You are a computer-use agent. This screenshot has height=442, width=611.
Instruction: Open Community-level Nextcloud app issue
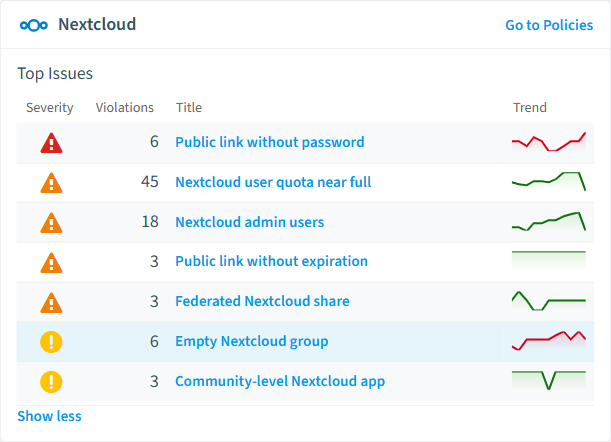tap(280, 381)
